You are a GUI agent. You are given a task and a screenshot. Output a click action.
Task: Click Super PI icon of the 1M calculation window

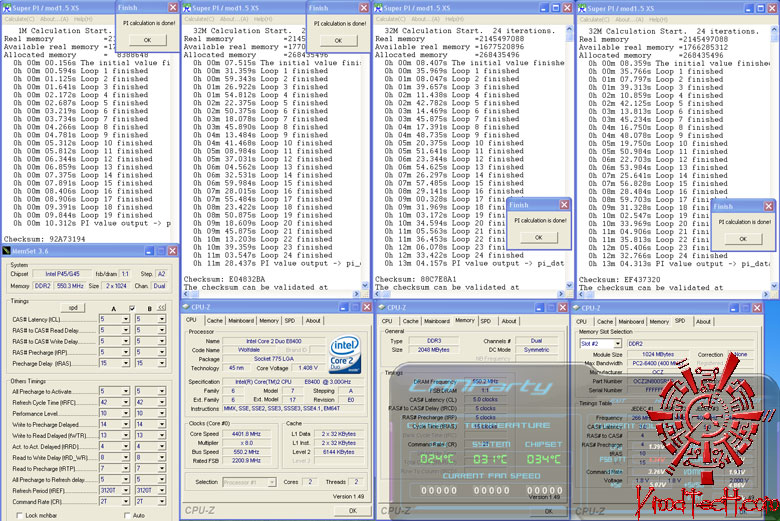[x=7, y=8]
